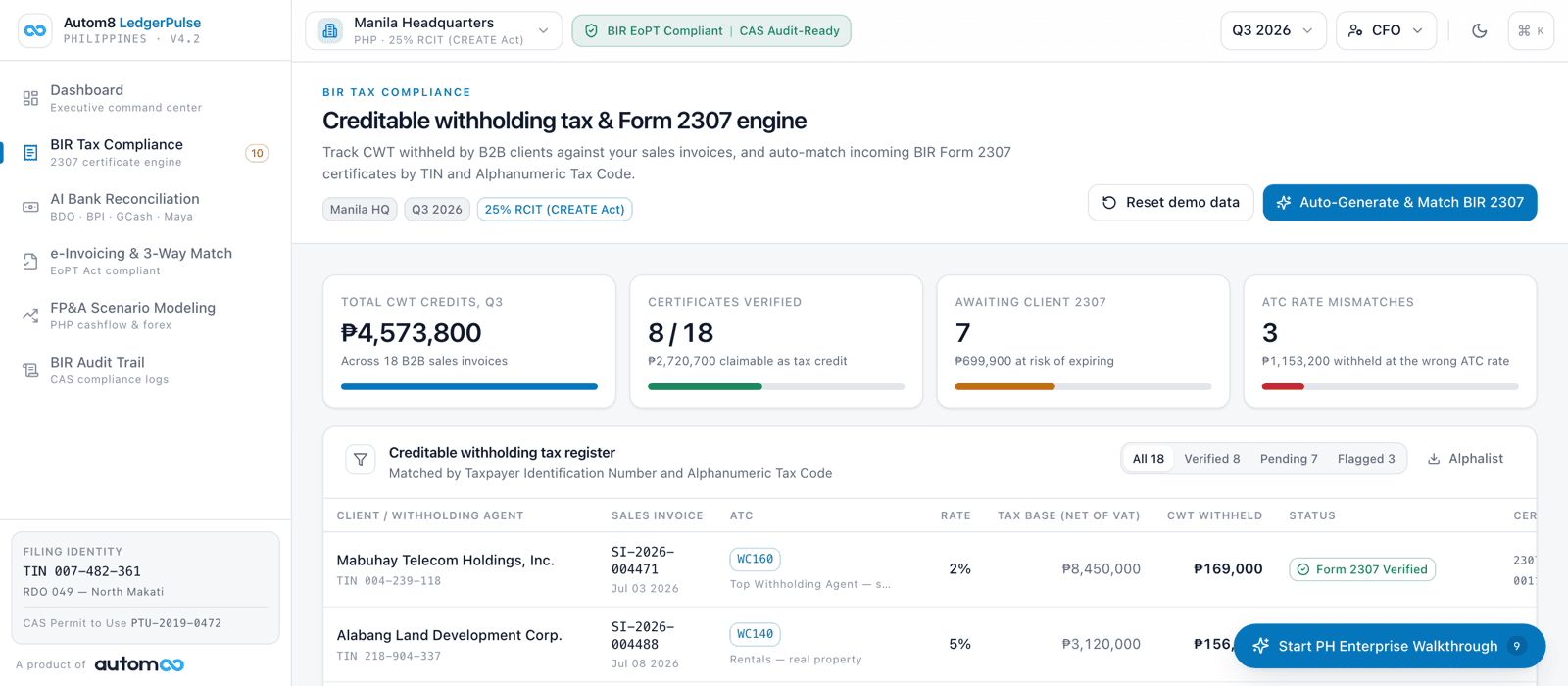The width and height of the screenshot is (1568, 686).
Task: Click the Form 2307 Verified status pill
Action: click(1362, 569)
